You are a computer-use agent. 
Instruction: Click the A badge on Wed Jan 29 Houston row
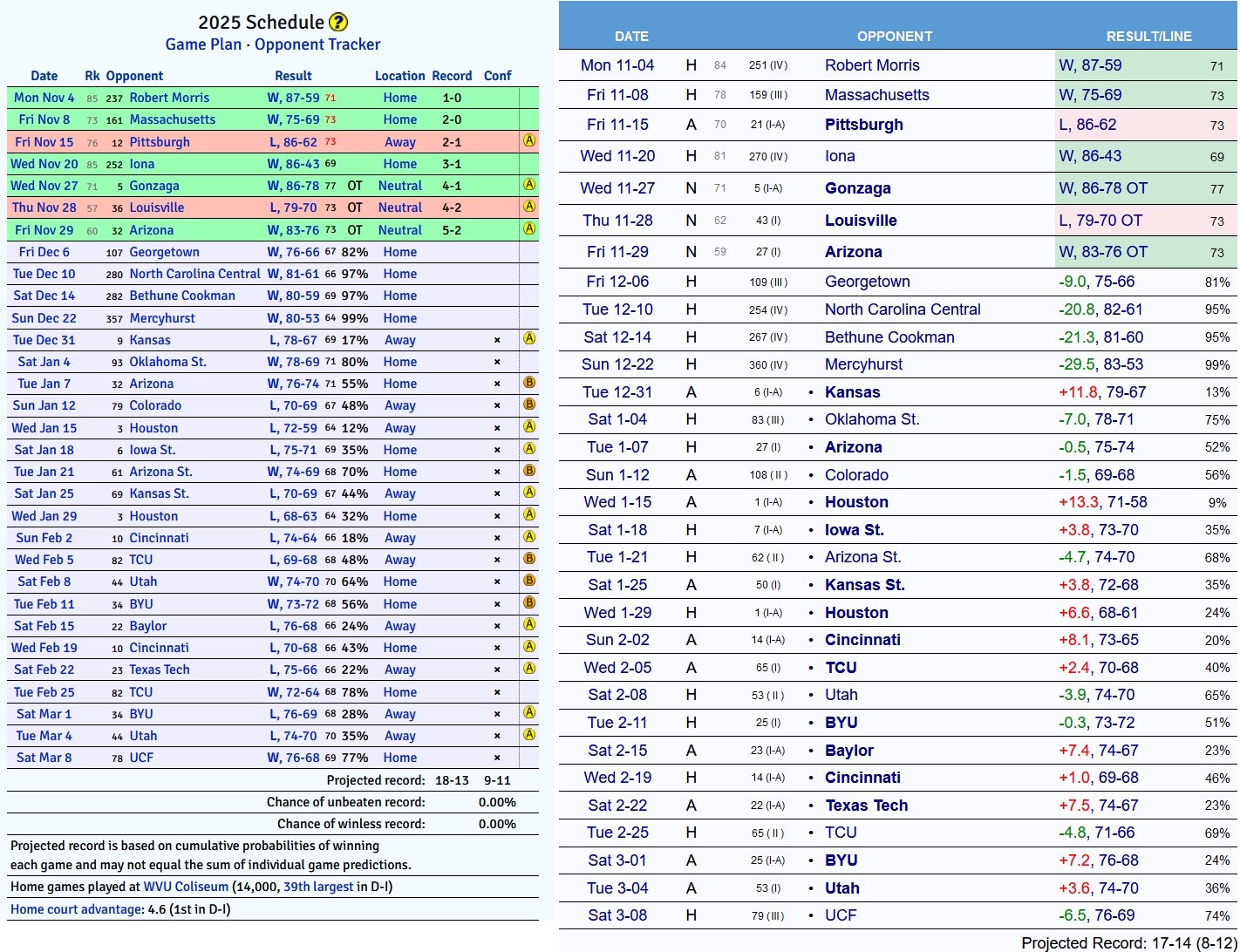click(528, 514)
